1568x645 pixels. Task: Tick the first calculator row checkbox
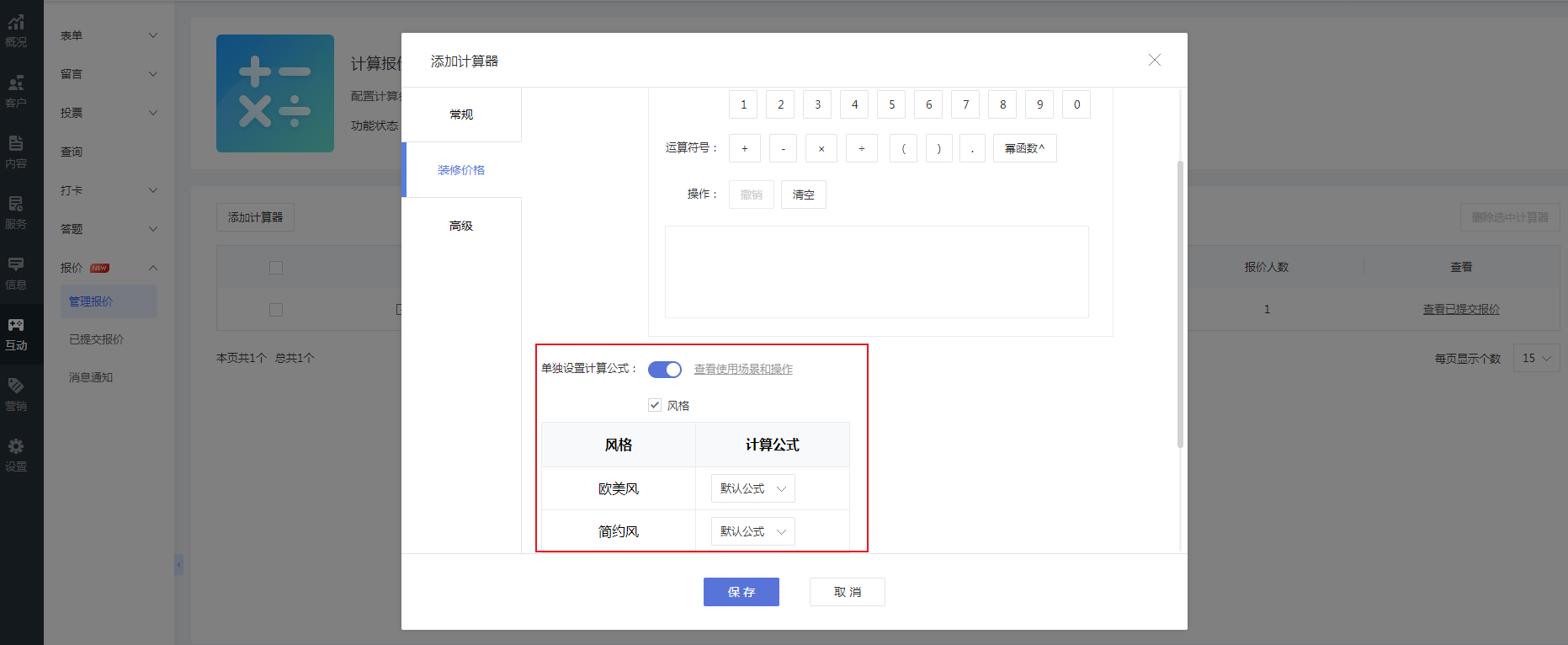pyautogui.click(x=276, y=310)
